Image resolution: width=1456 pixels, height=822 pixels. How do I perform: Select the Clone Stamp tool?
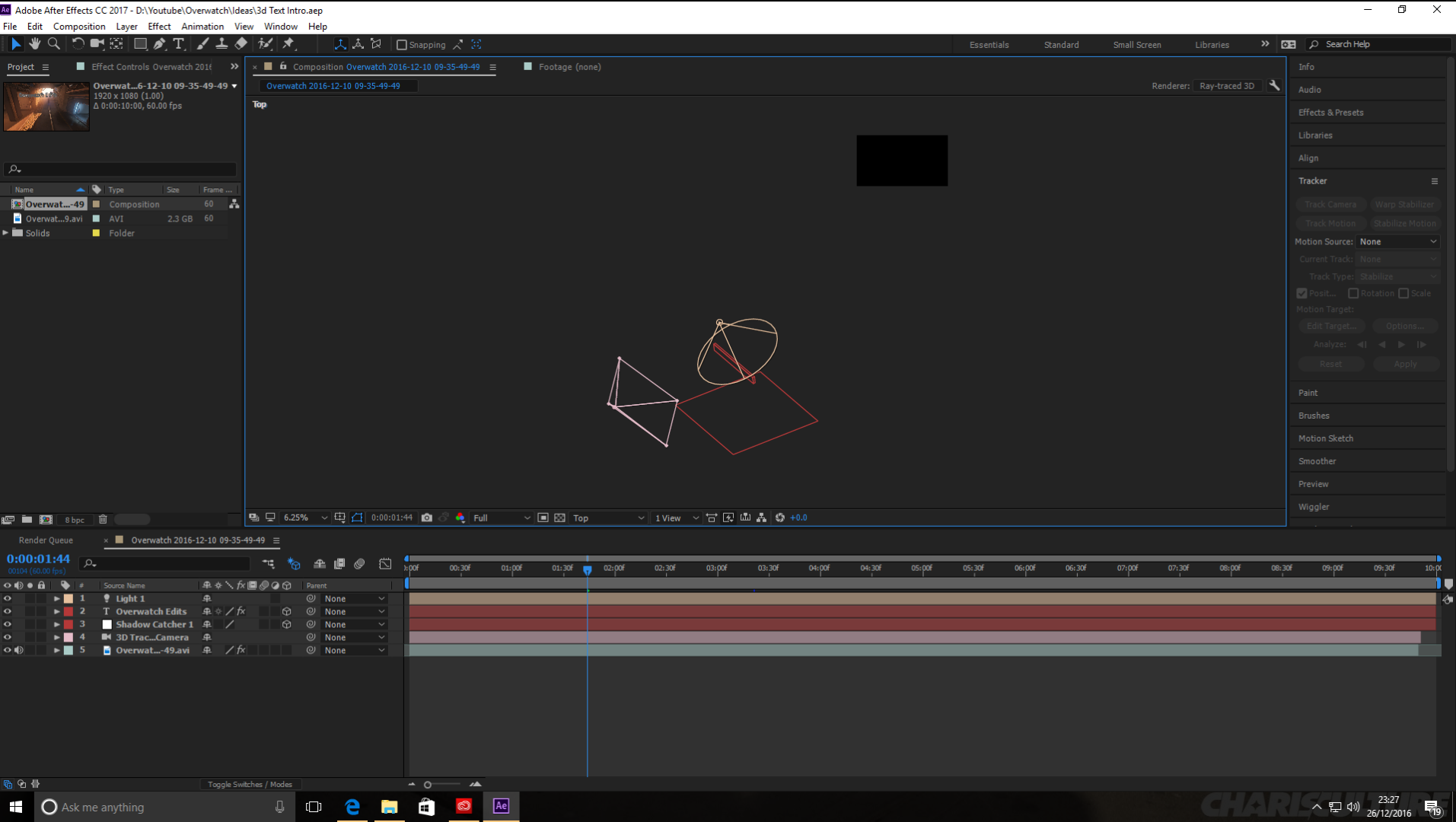point(221,44)
